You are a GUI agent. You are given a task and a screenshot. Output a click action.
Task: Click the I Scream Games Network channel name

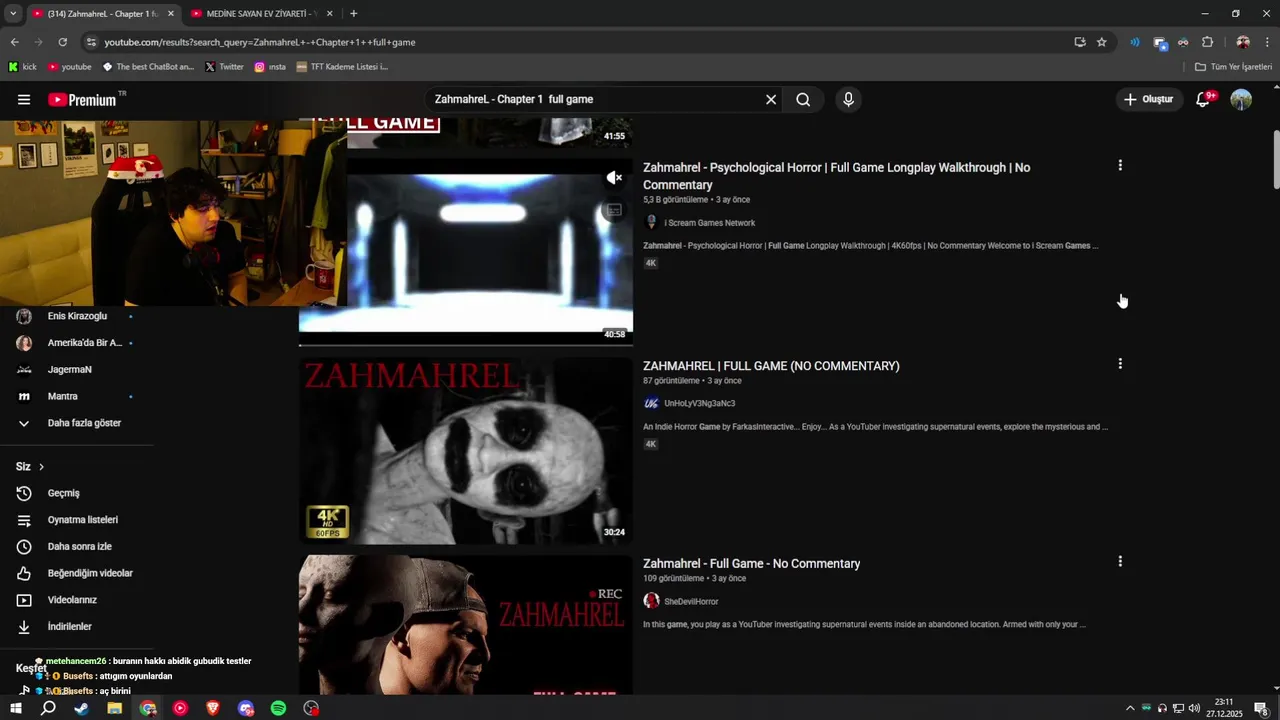[x=710, y=223]
